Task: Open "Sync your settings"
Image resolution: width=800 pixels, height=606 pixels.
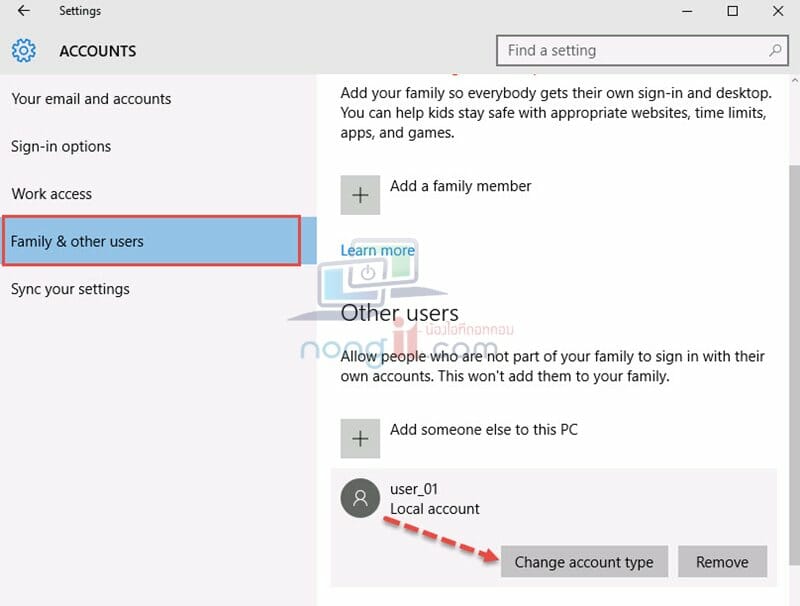Action: [x=70, y=289]
